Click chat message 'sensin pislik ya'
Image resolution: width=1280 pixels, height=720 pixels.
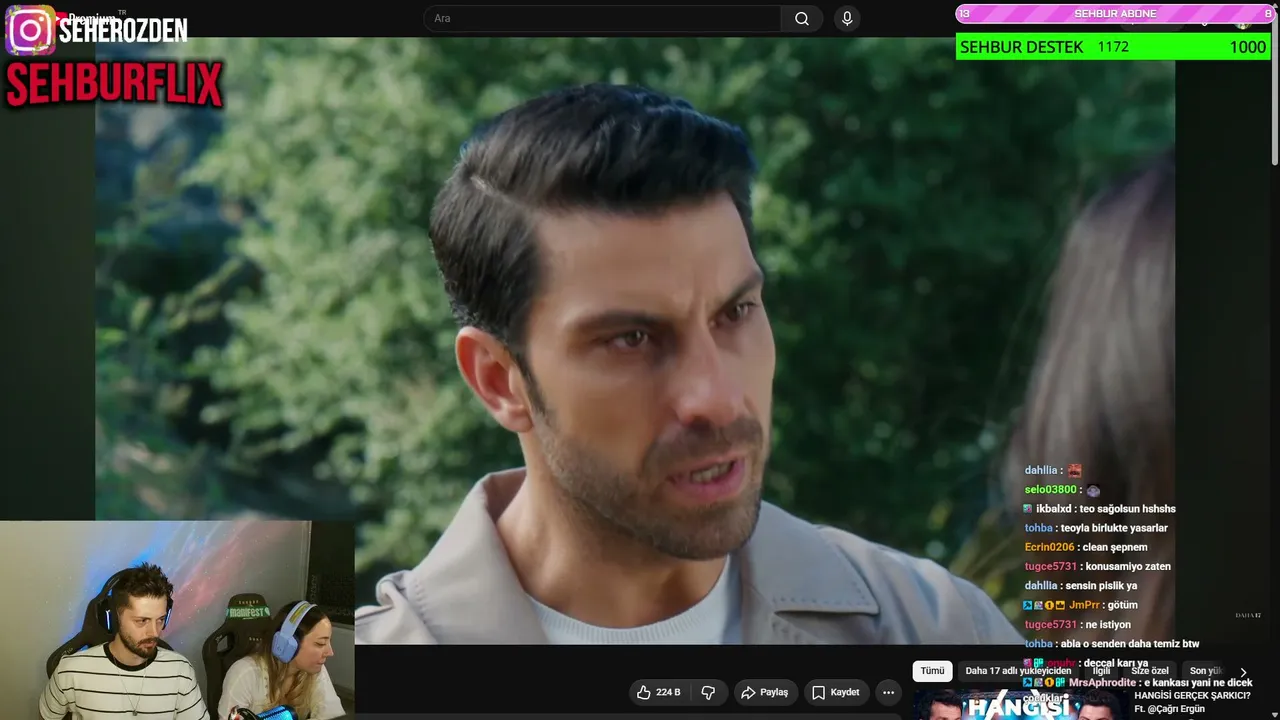click(x=1103, y=585)
